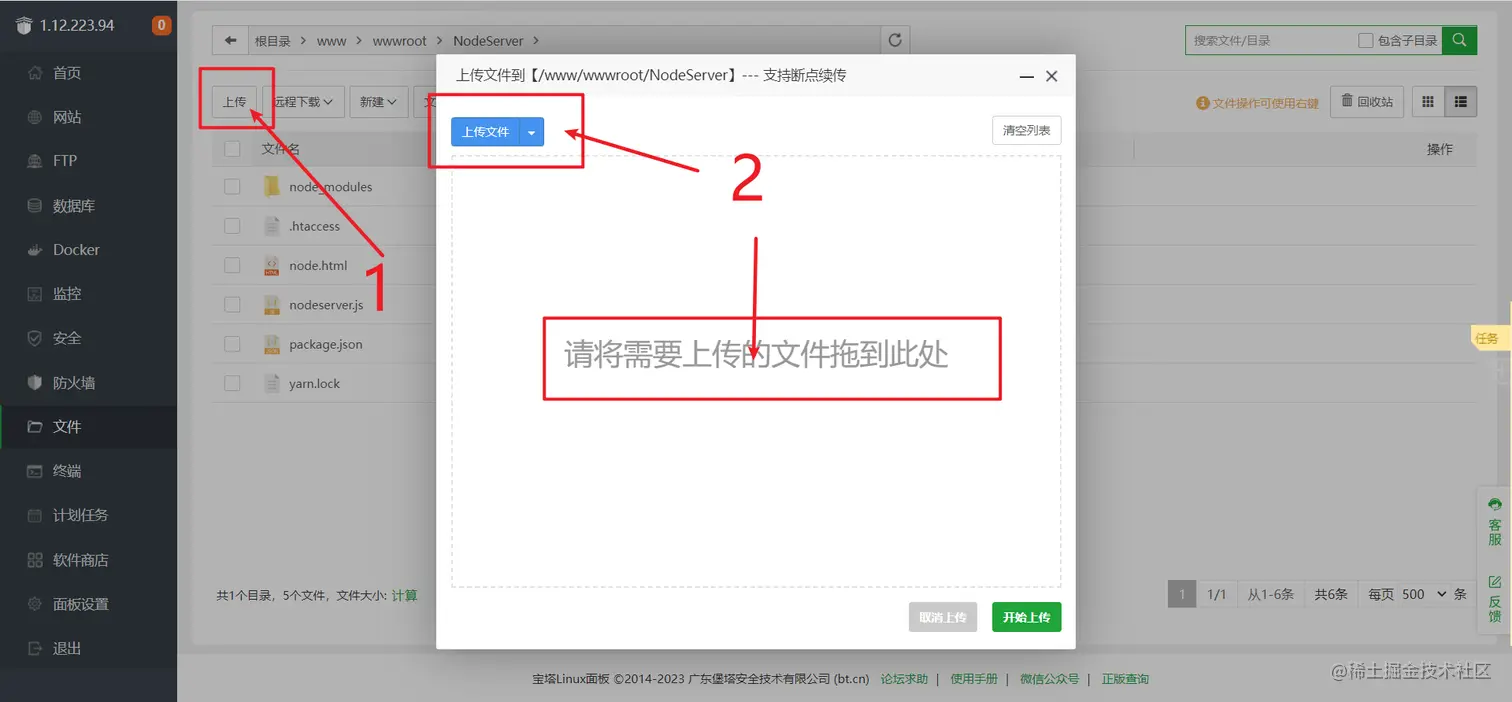Screen dimensions: 1512x702
Task: Switch to grid view icon
Action: (x=1428, y=101)
